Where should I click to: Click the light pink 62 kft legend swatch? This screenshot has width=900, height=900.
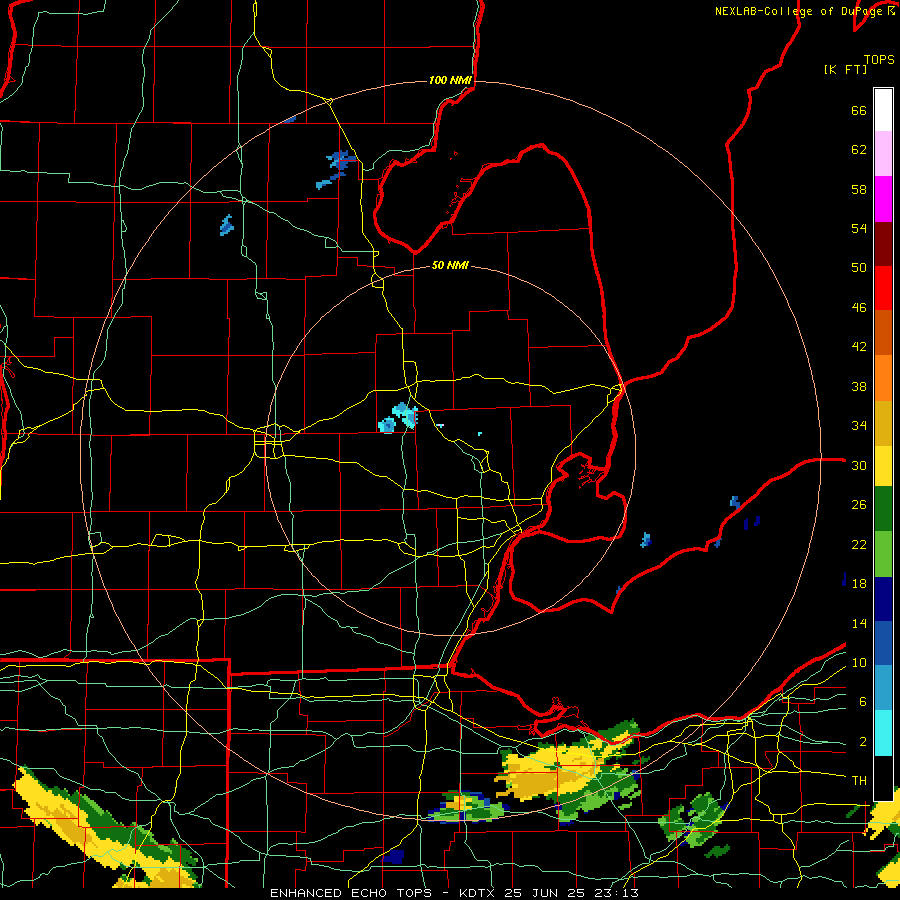(883, 153)
